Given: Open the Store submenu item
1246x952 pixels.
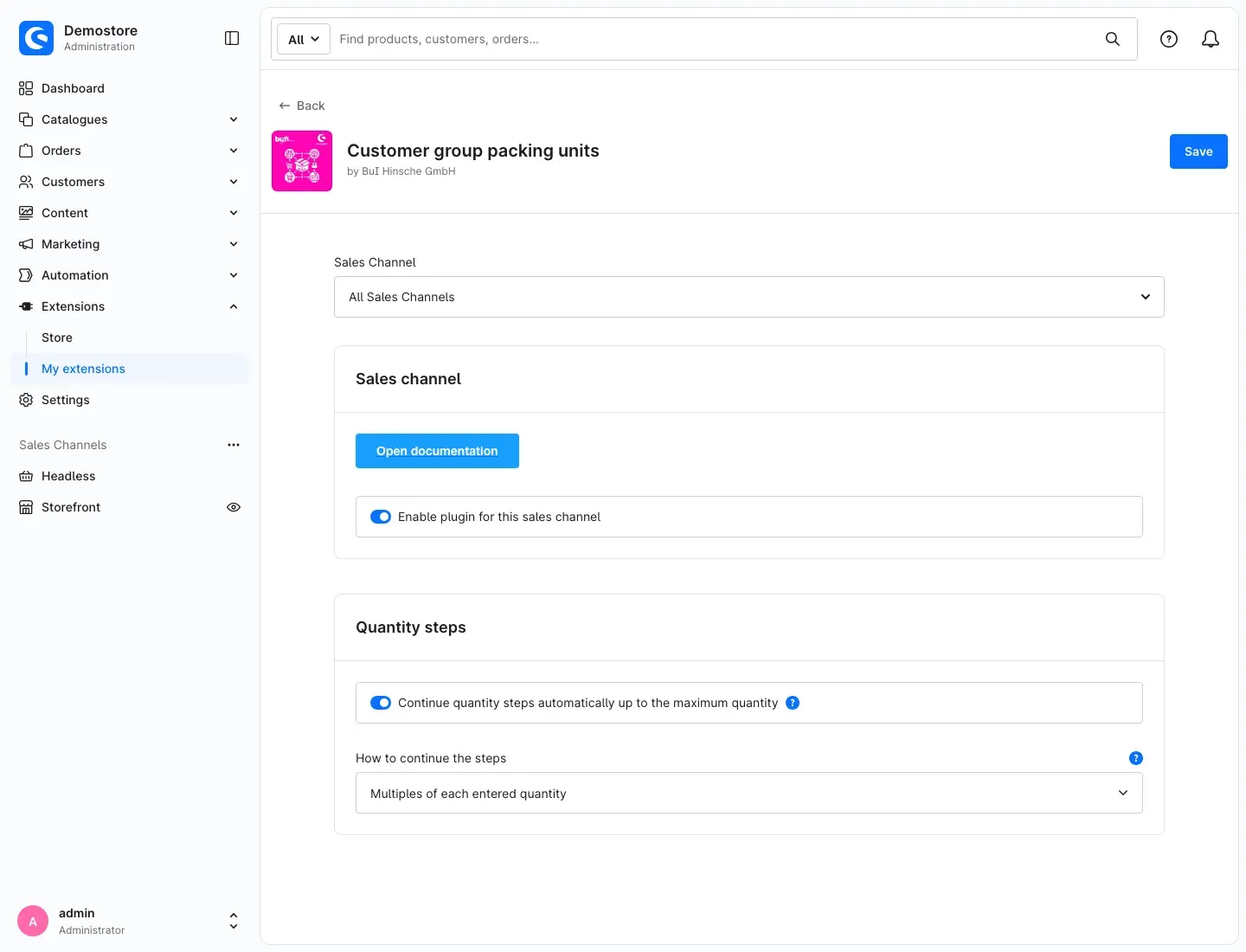Looking at the screenshot, I should click(x=57, y=338).
